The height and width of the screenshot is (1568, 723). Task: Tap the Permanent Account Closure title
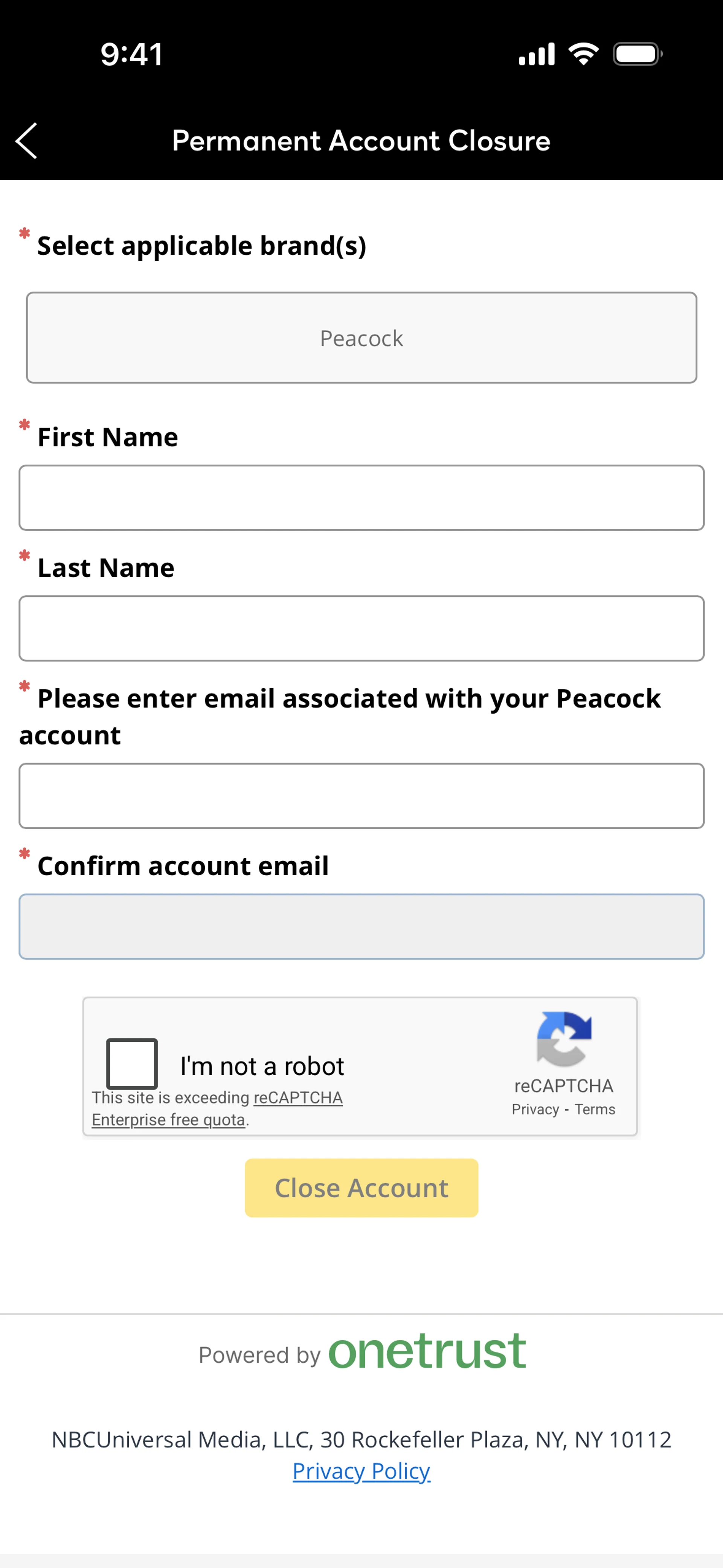(361, 141)
